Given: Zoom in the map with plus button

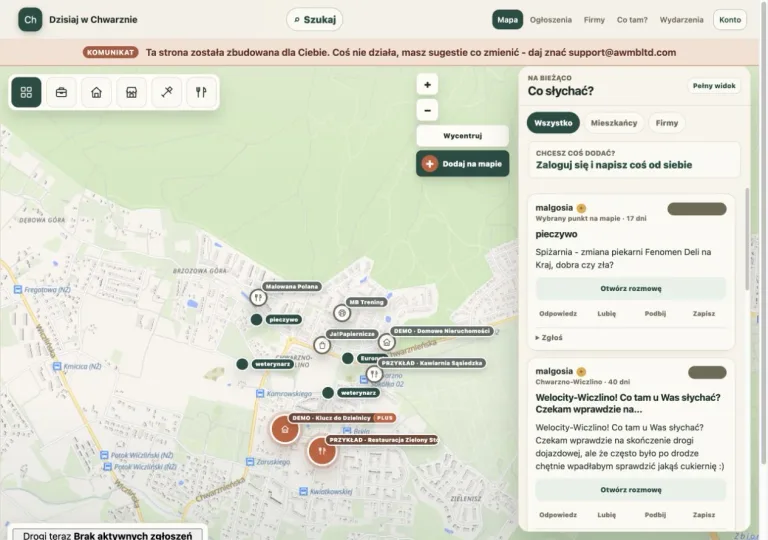Looking at the screenshot, I should coord(427,85).
